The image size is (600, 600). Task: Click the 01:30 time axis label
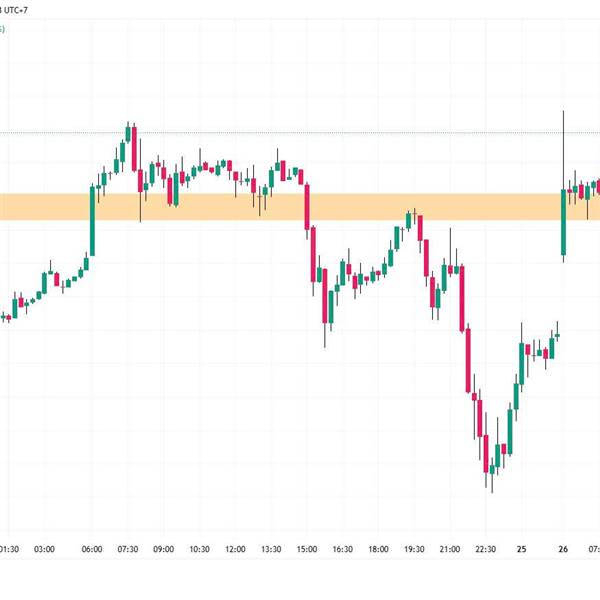[x=9, y=549]
